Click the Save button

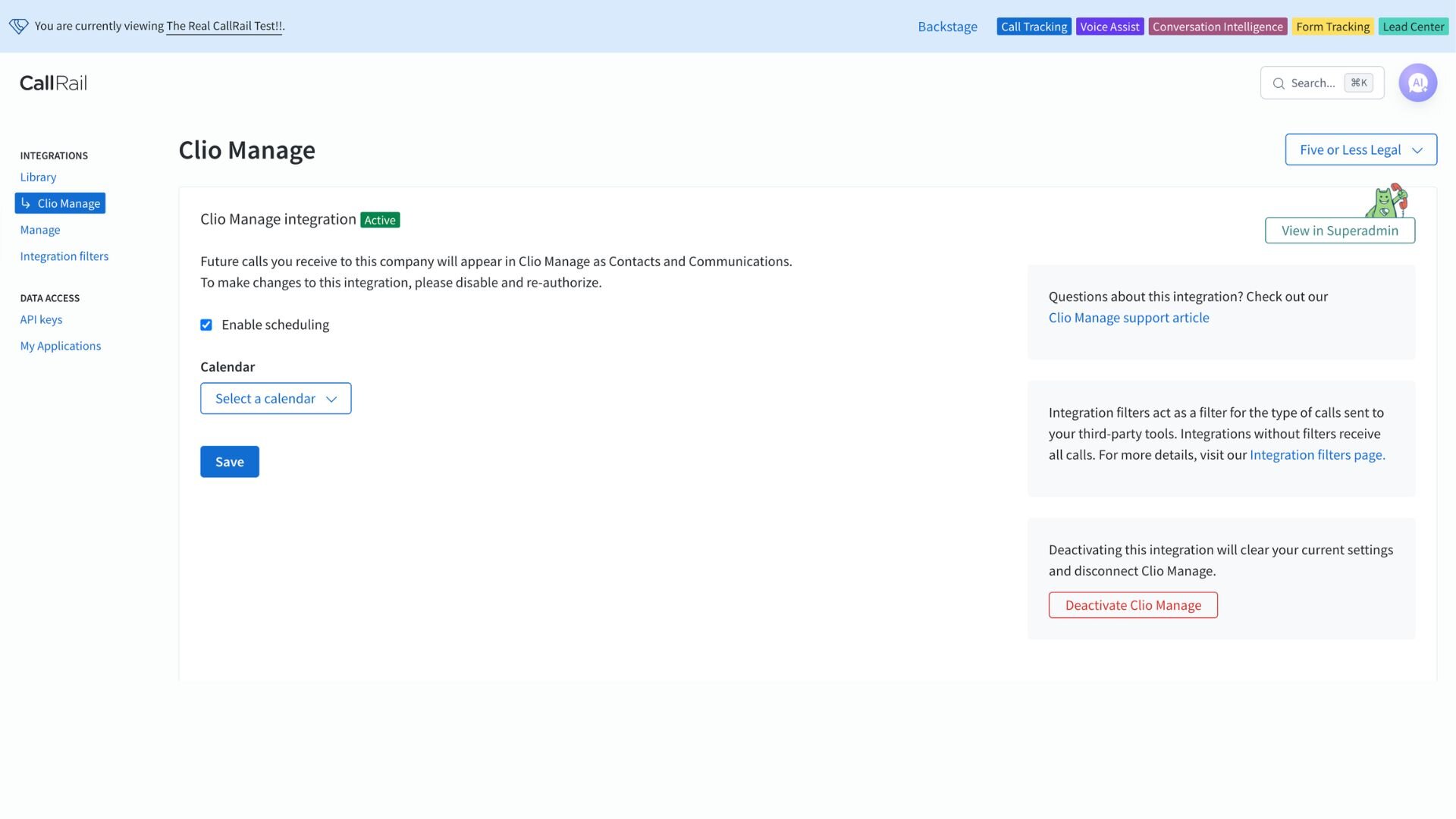[230, 462]
